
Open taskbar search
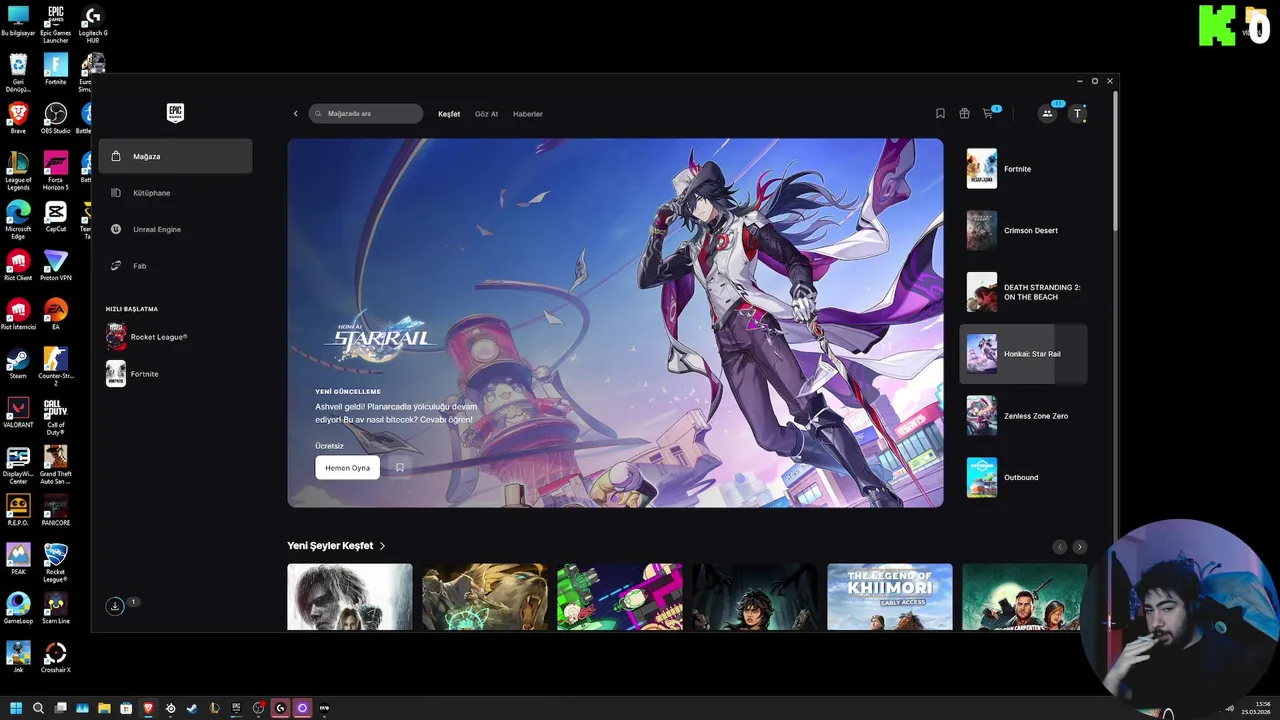coord(38,708)
